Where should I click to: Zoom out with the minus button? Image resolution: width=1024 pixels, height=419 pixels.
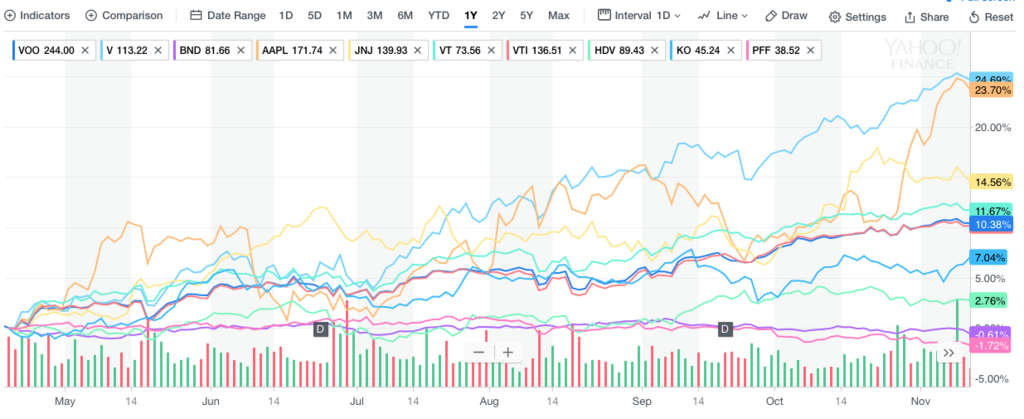tap(479, 352)
